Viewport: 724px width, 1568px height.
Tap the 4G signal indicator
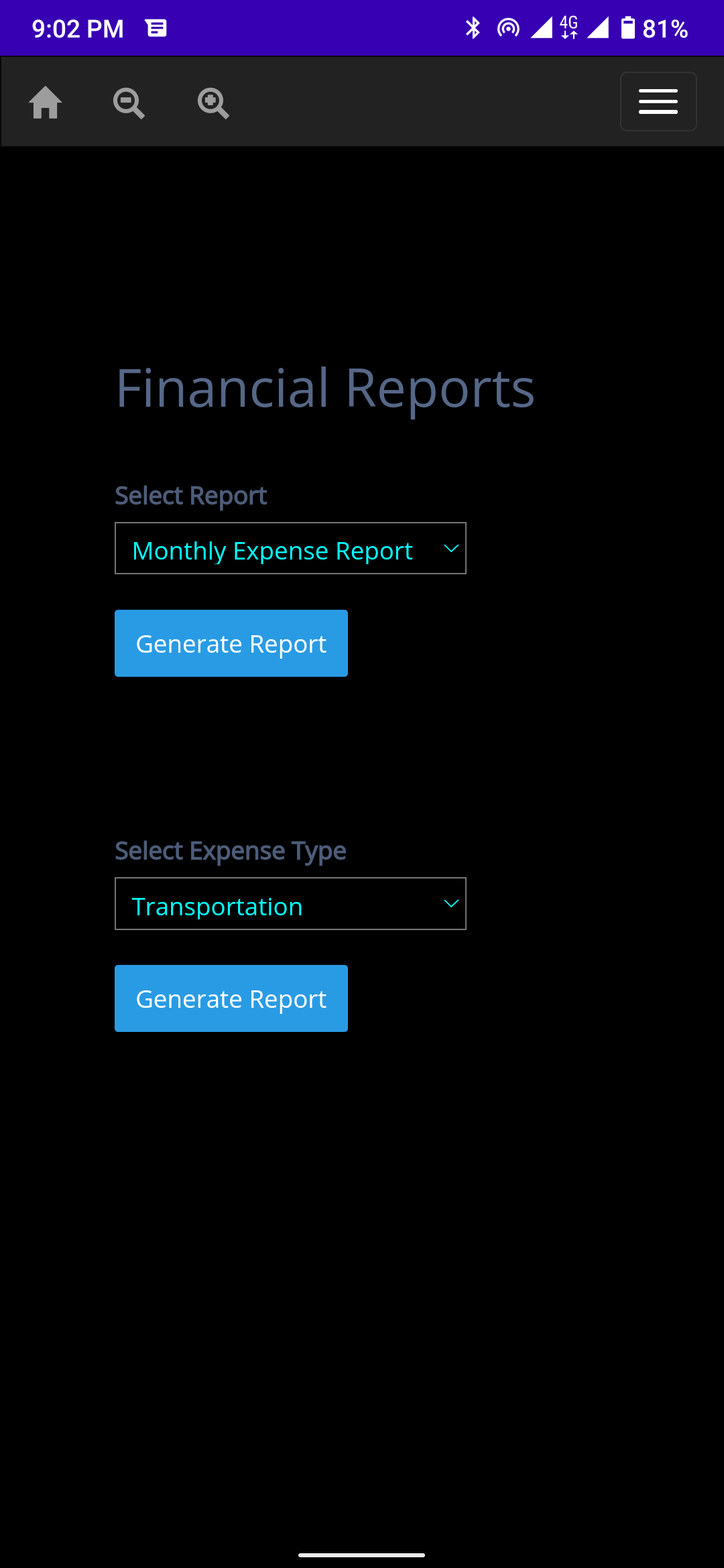click(x=569, y=28)
